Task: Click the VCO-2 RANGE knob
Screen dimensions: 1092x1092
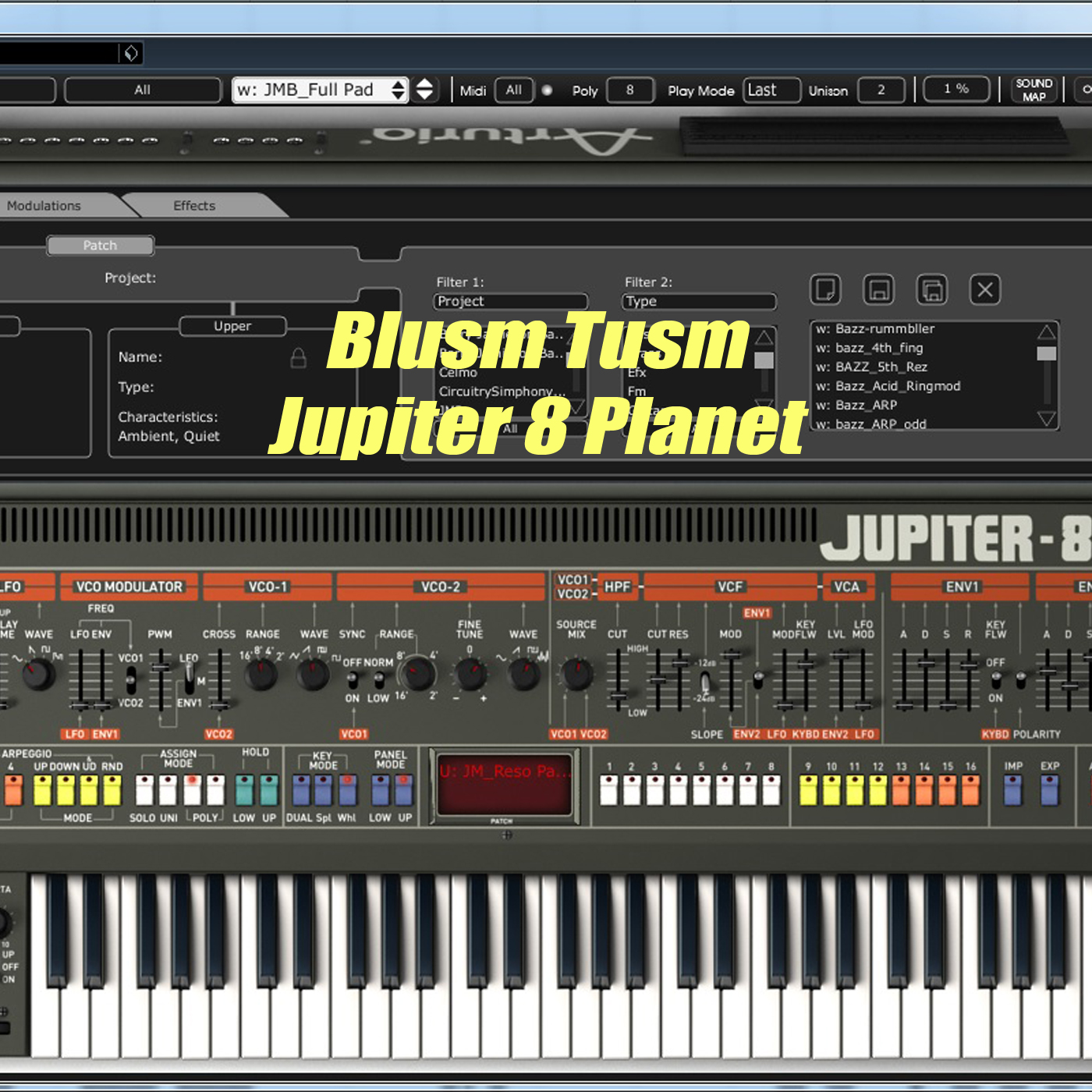Action: coord(418,673)
